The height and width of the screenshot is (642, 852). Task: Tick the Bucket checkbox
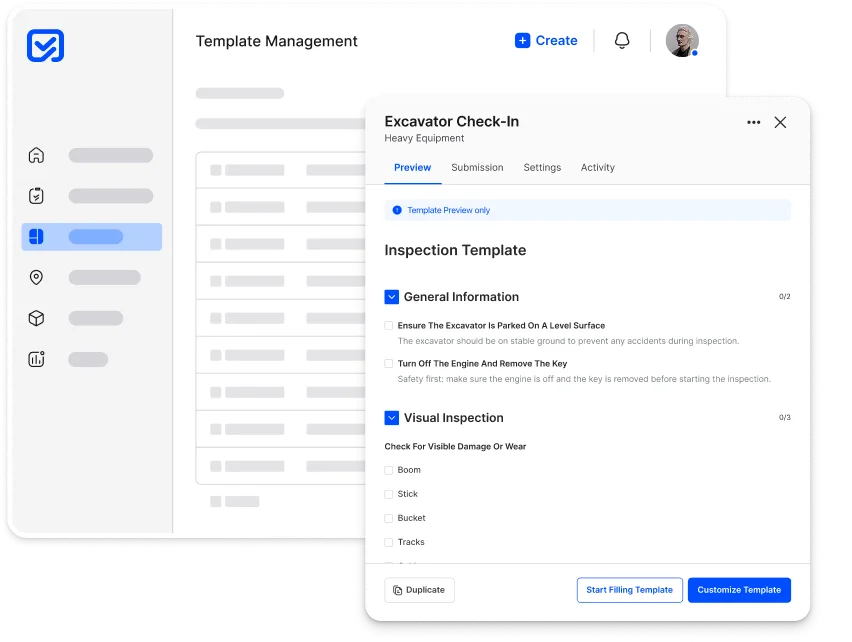click(389, 519)
